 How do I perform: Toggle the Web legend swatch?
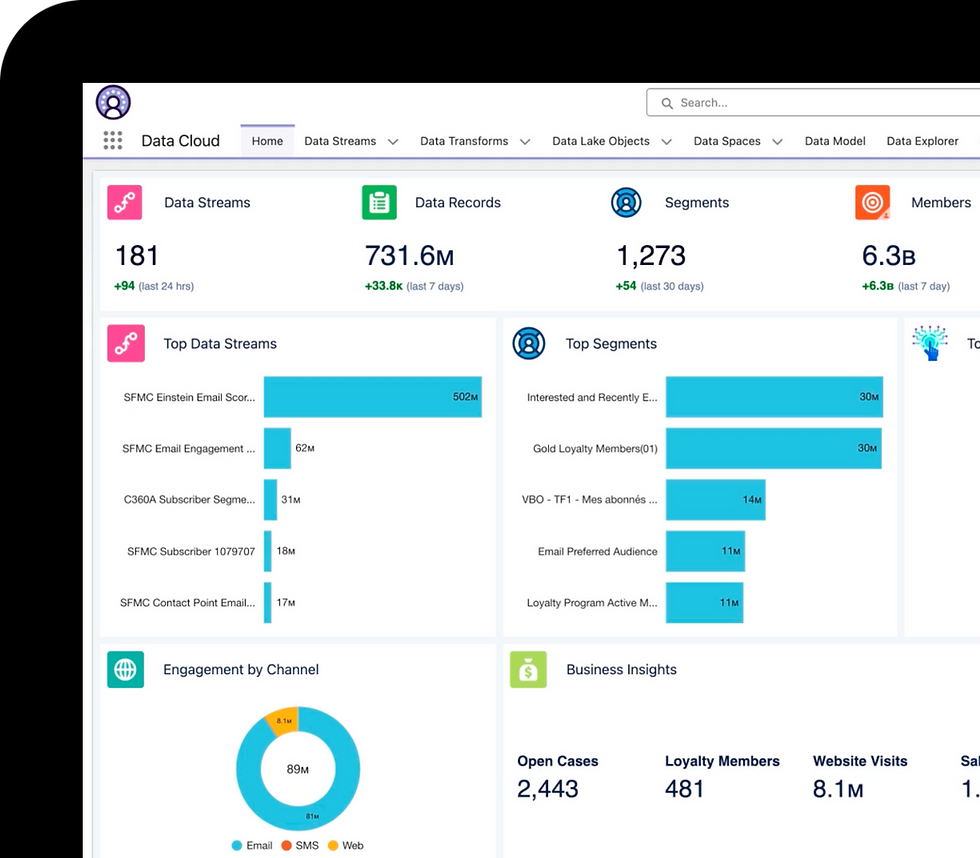click(x=332, y=846)
